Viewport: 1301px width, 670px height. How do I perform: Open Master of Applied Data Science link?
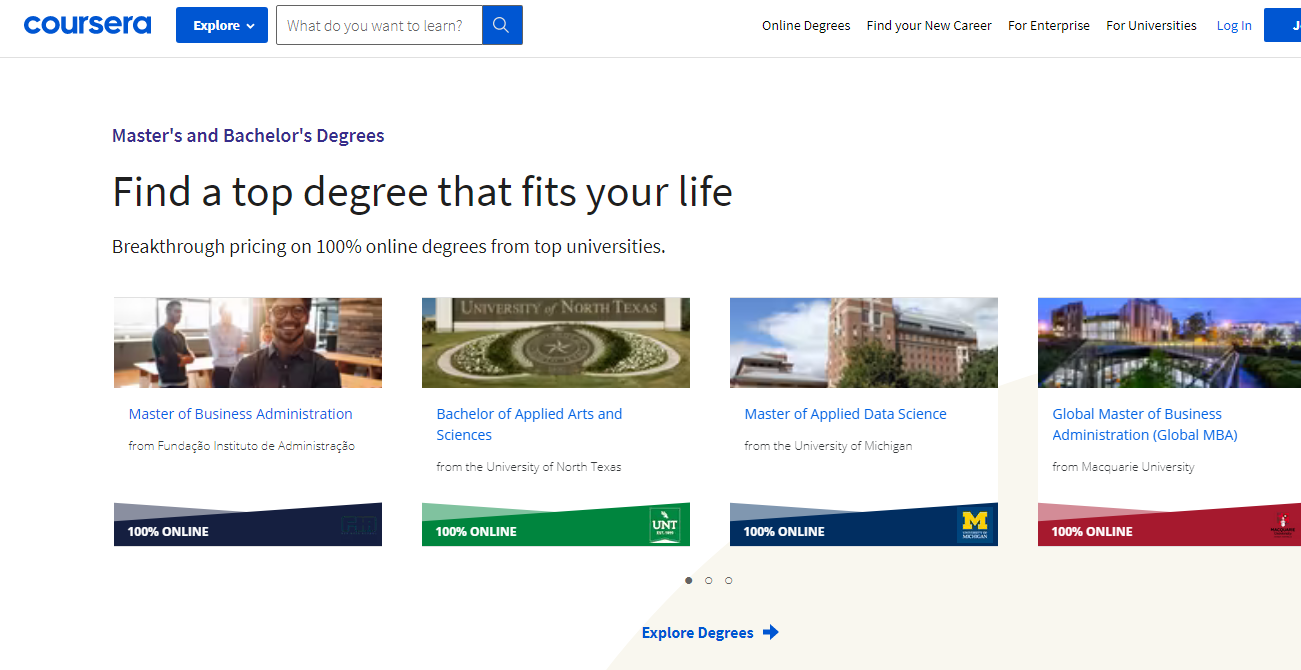845,414
